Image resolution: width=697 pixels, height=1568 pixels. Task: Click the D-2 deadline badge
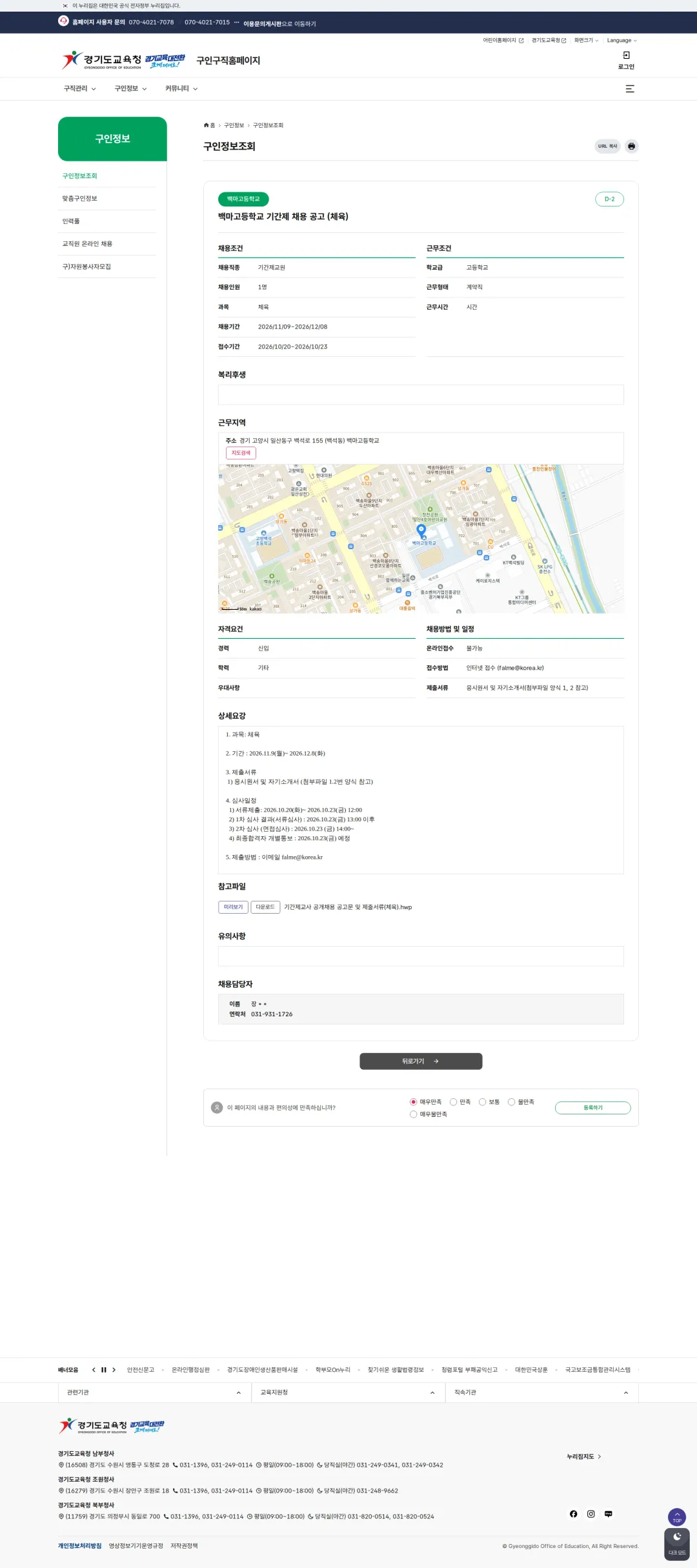pyautogui.click(x=609, y=199)
